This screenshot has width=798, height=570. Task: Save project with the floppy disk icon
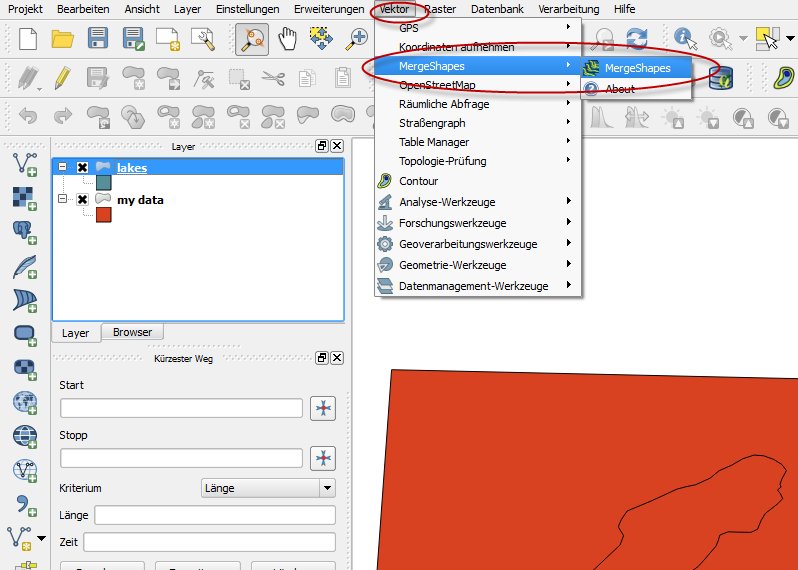pos(98,39)
